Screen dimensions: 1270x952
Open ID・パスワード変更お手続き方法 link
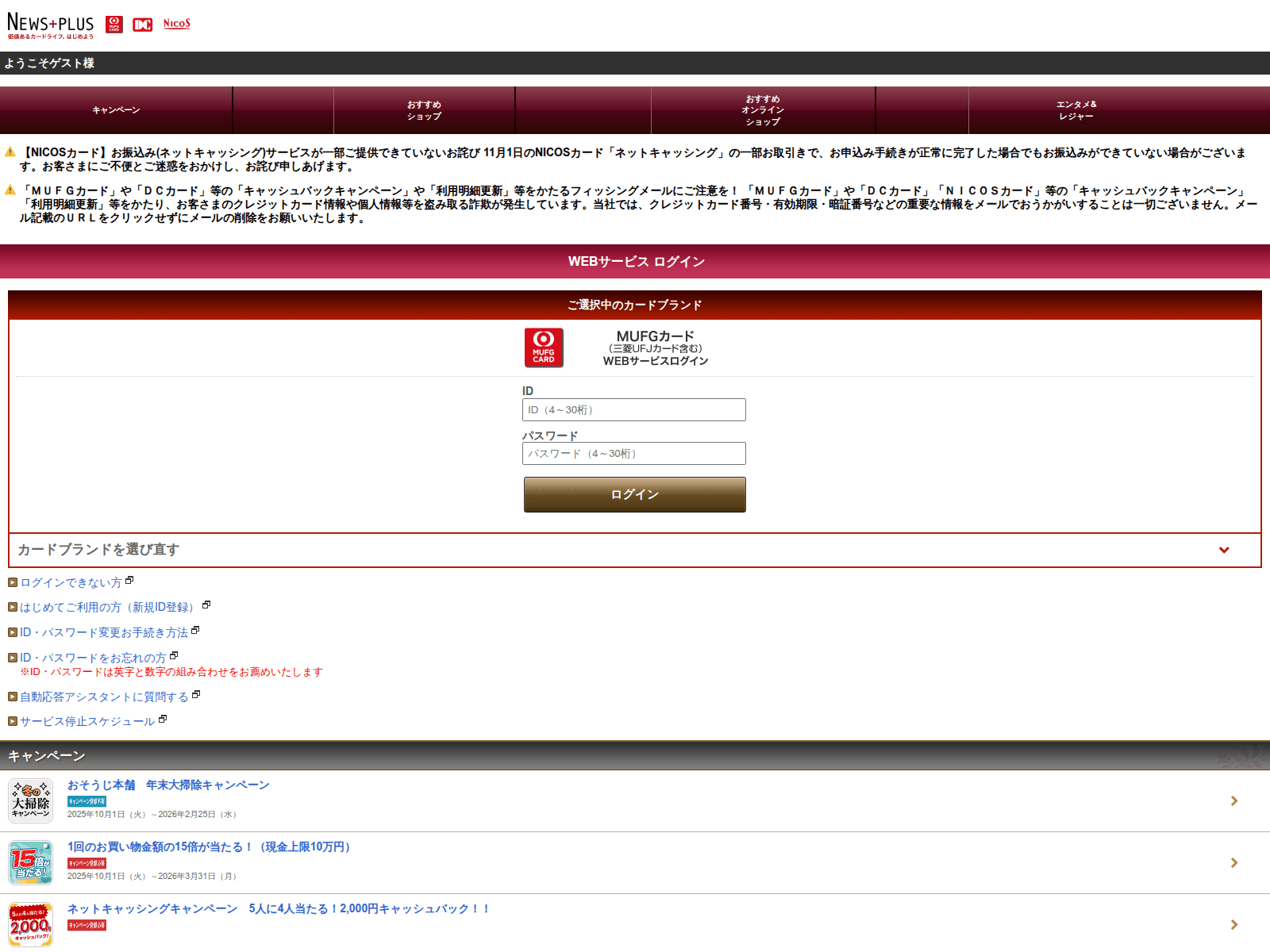pos(104,632)
